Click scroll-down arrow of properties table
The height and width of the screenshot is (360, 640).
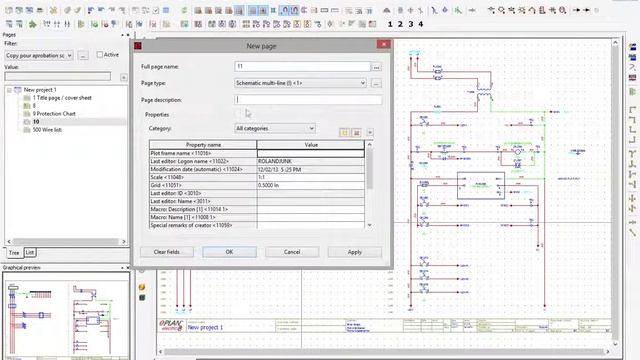click(370, 225)
